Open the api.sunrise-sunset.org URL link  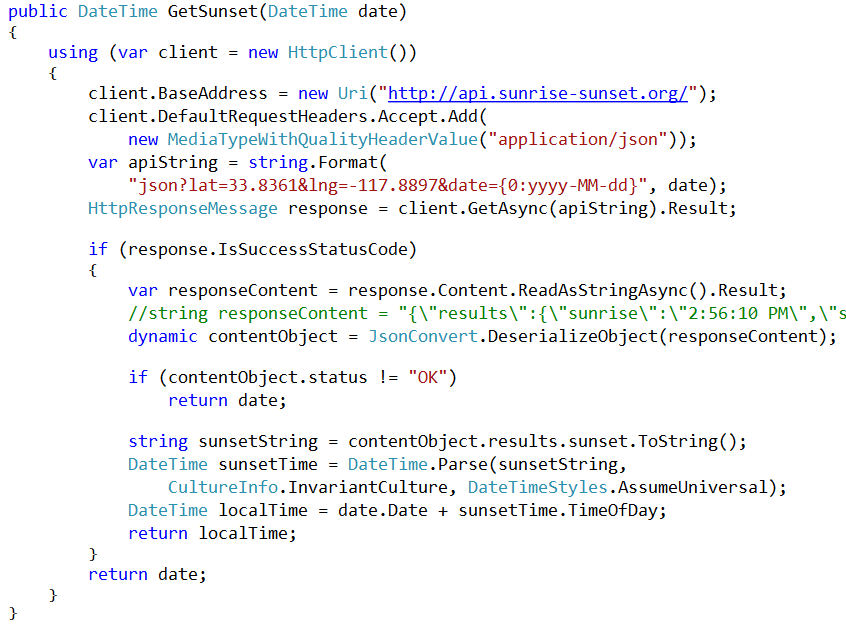538,93
